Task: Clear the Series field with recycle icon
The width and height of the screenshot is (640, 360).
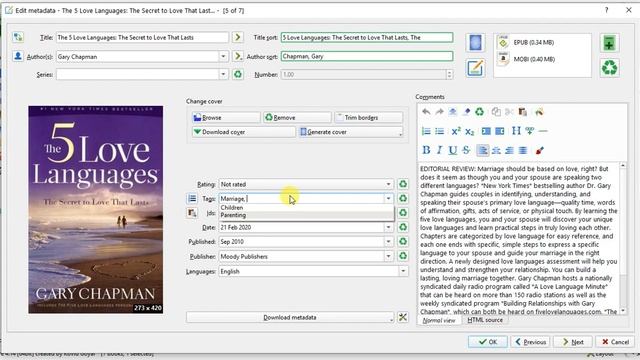Action: point(238,74)
